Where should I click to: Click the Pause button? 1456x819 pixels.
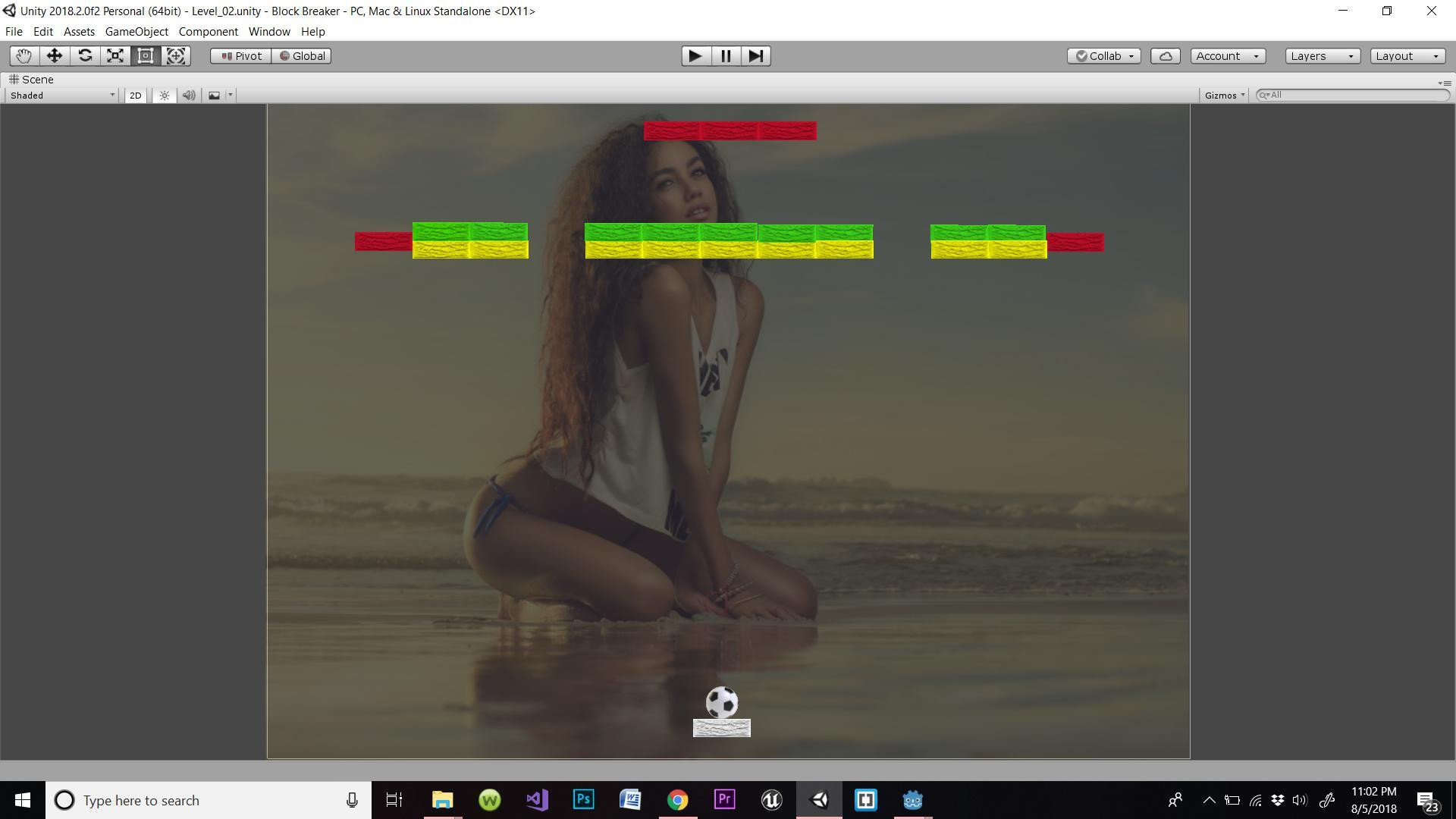point(726,56)
